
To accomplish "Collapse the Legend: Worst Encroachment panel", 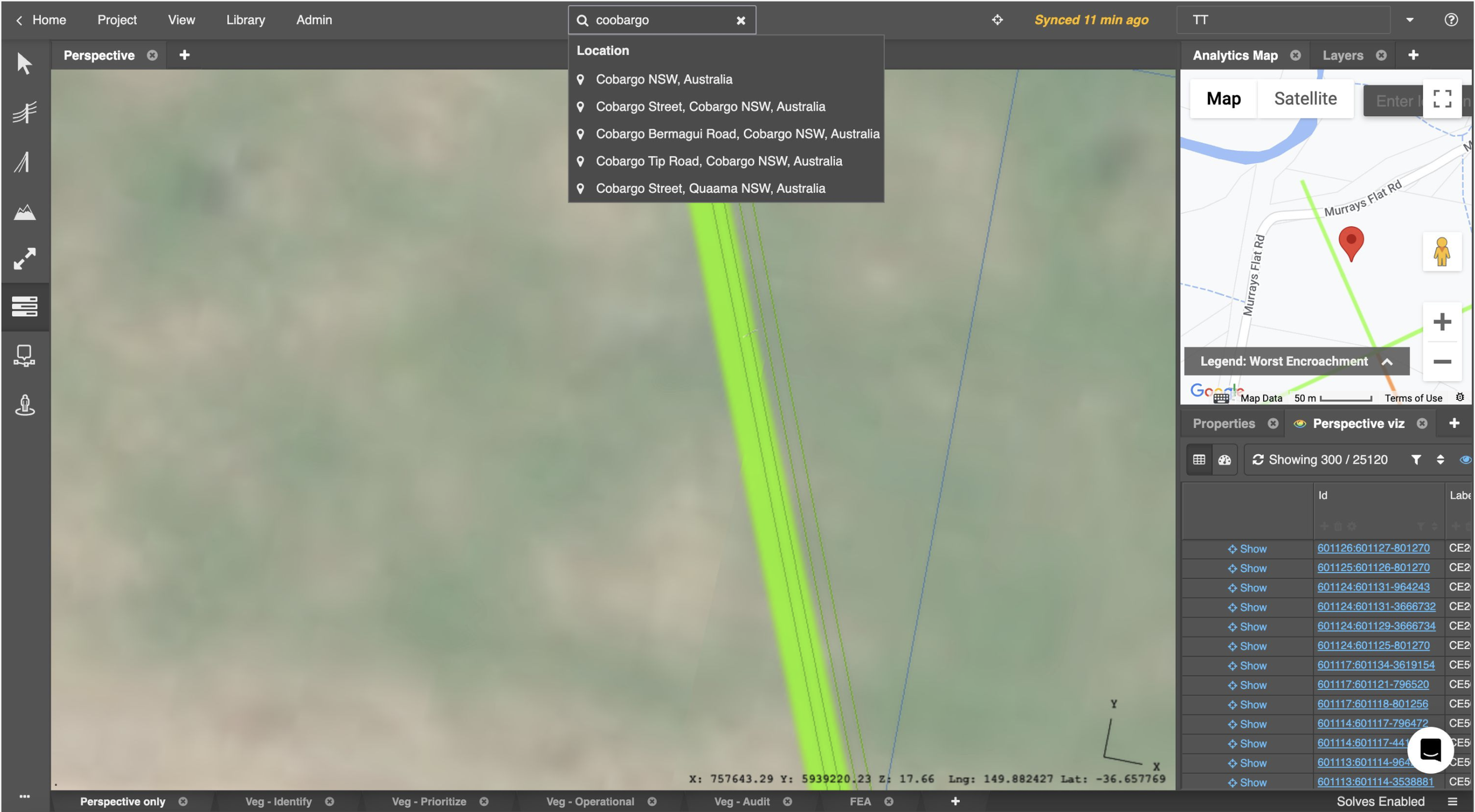I will (x=1387, y=362).
